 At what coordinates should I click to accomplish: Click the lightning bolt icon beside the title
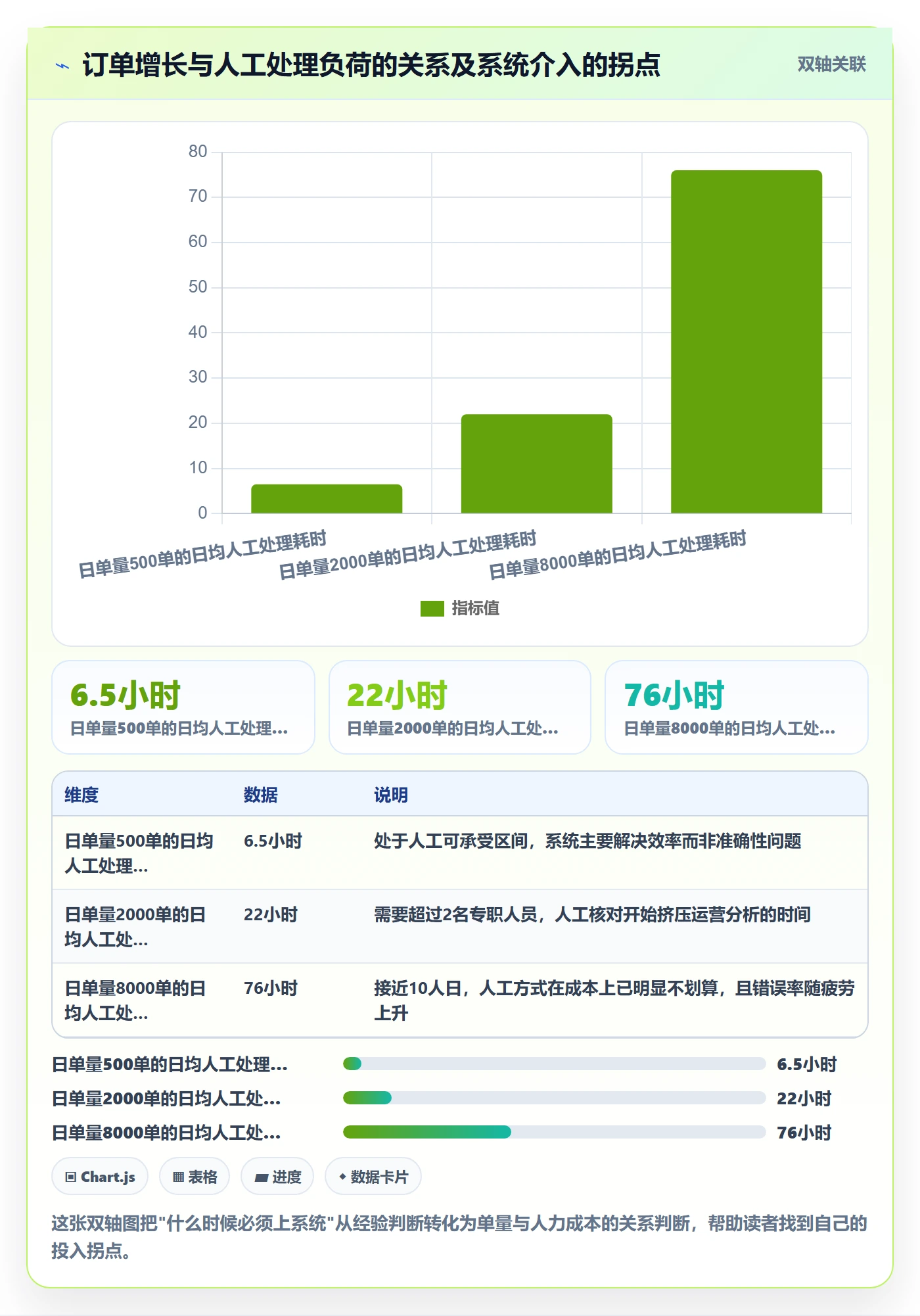[x=62, y=66]
